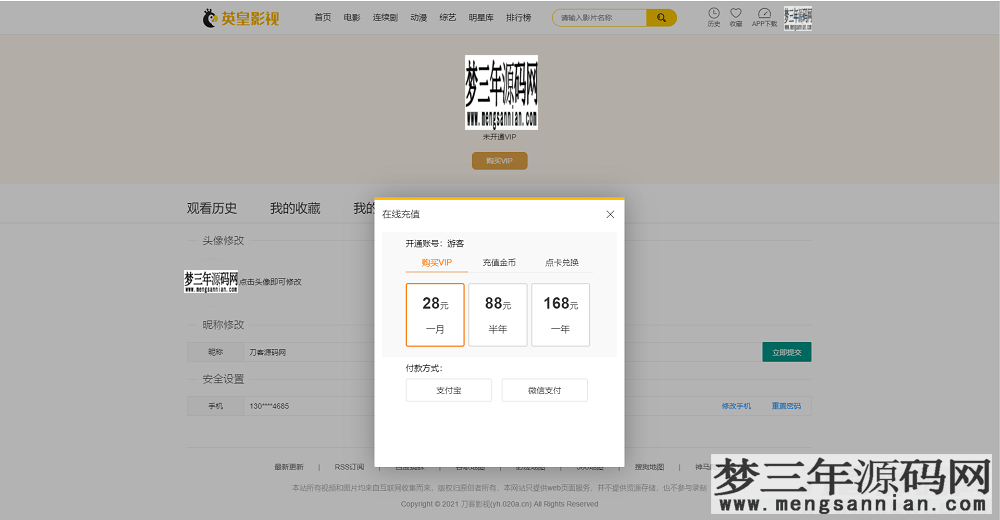Pay with 支付宝
The image size is (1000, 520).
click(x=449, y=390)
